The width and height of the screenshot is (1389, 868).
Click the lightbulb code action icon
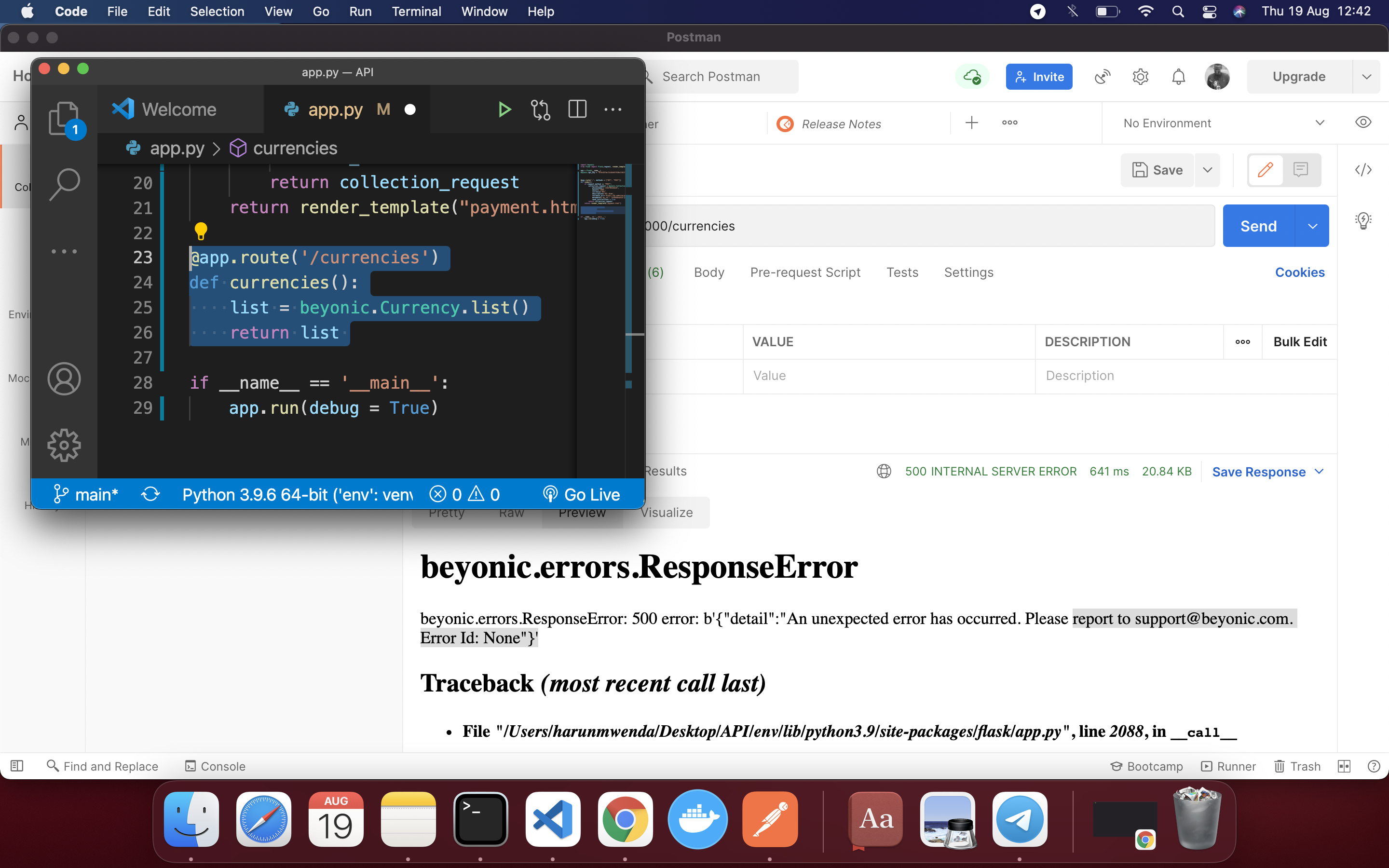tap(200, 231)
